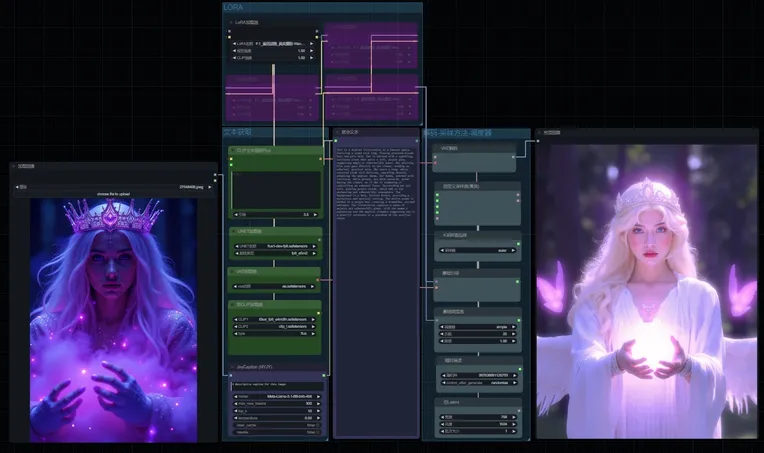Click the image output port on load image node
The height and width of the screenshot is (453, 764).
[213, 177]
